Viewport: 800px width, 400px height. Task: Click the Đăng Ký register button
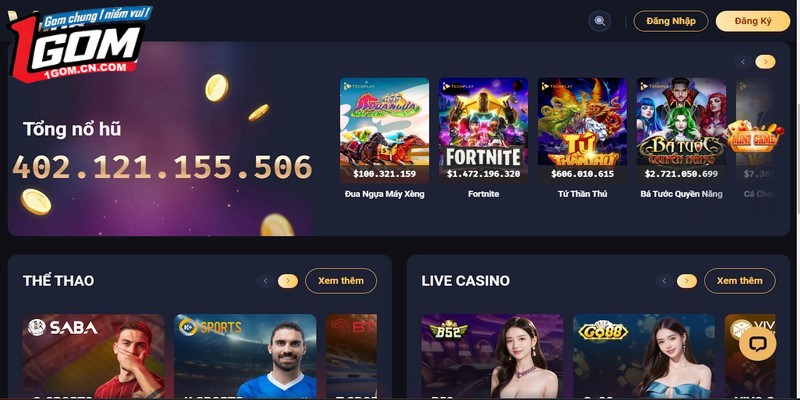(753, 21)
